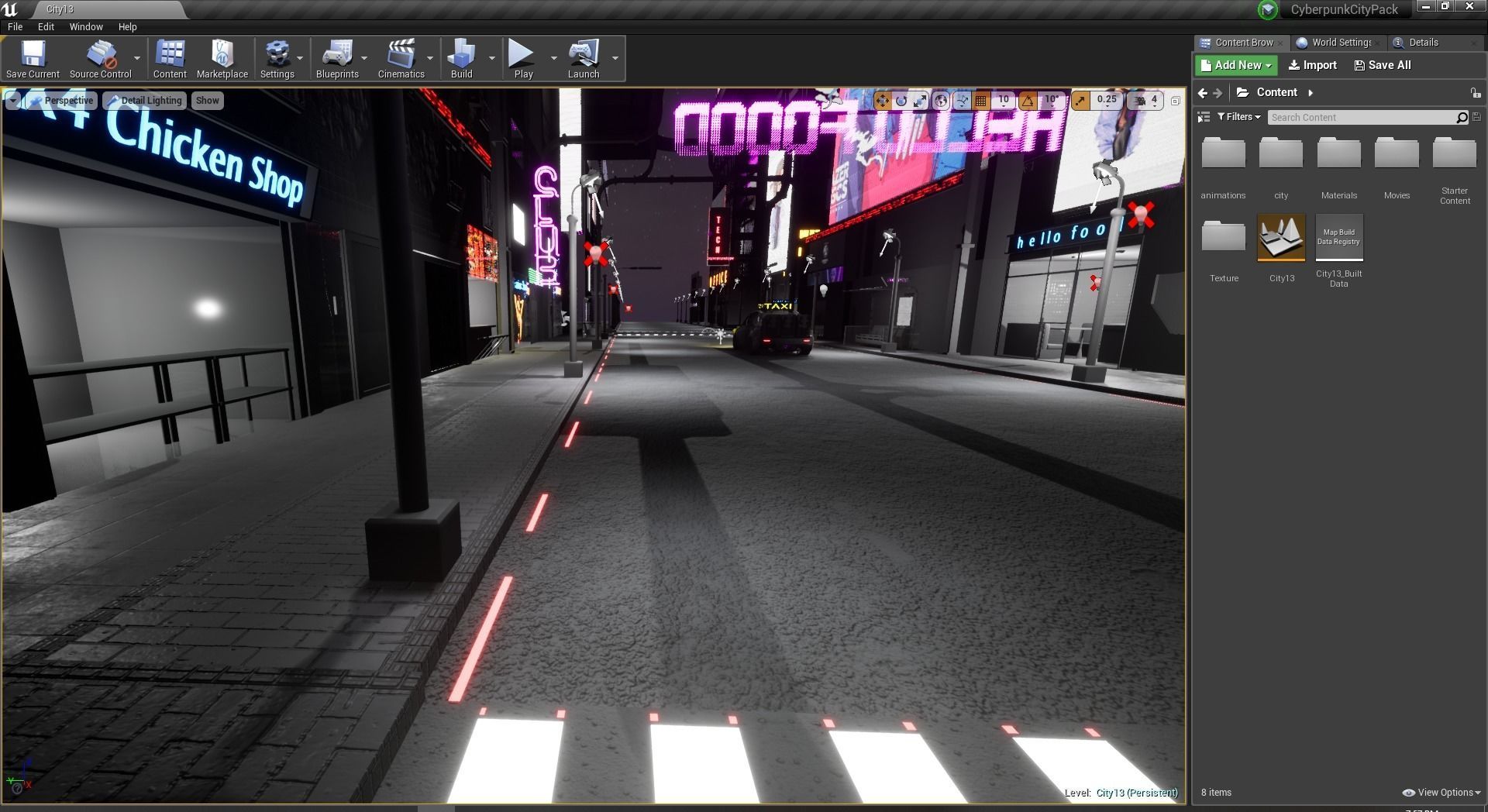Toggle grid snapping in the viewport

pos(981,101)
